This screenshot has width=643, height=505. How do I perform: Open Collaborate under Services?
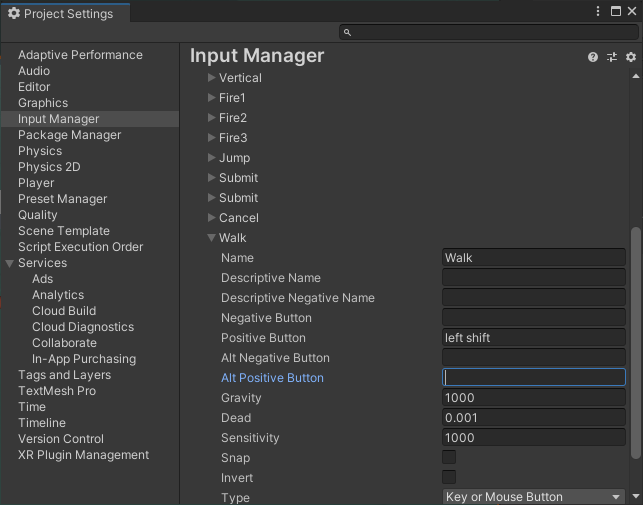(x=64, y=343)
